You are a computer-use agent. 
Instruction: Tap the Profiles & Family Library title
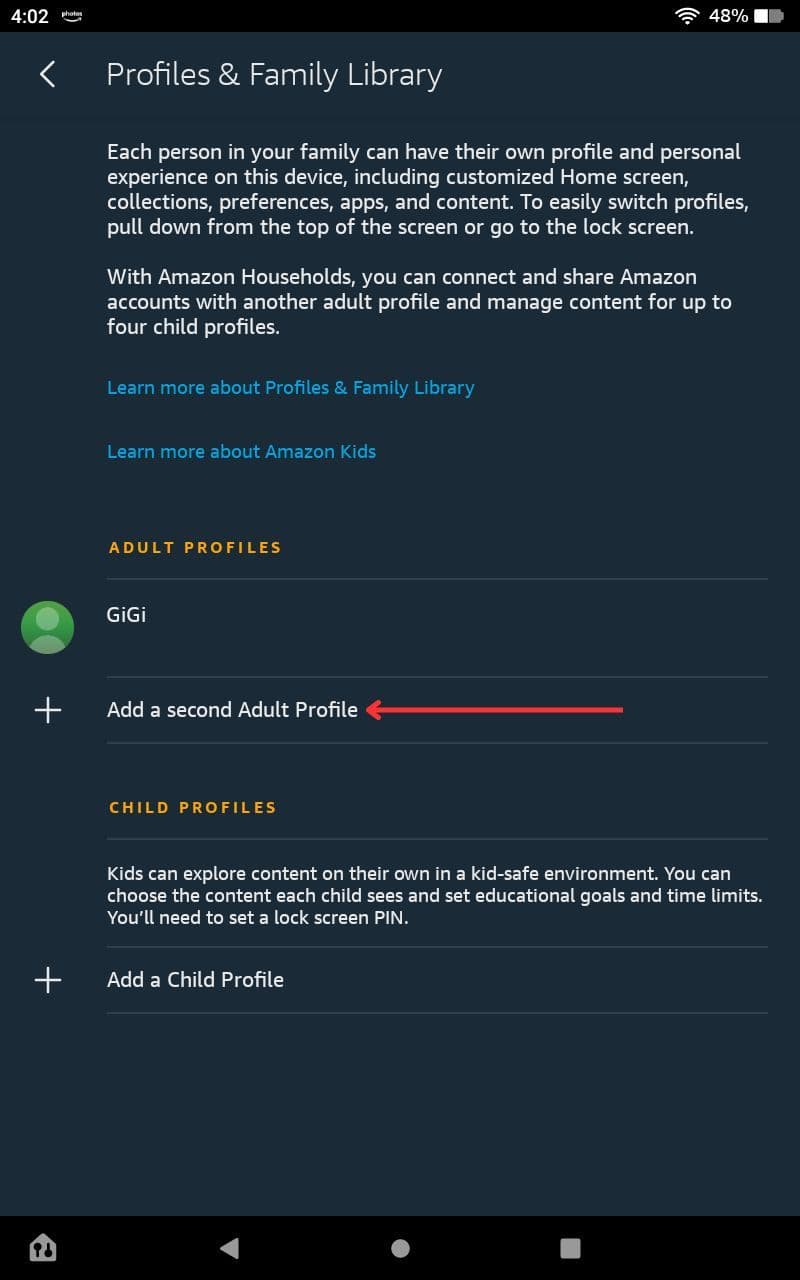pos(274,75)
